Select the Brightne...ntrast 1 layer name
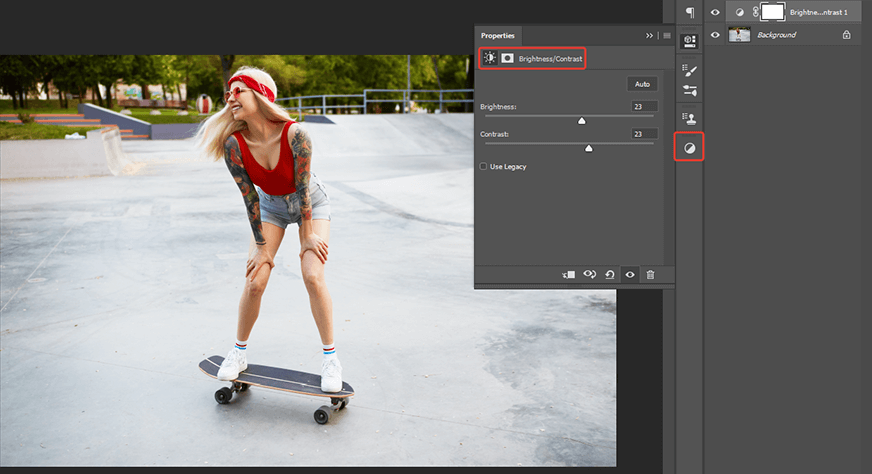Image resolution: width=872 pixels, height=474 pixels. [819, 12]
